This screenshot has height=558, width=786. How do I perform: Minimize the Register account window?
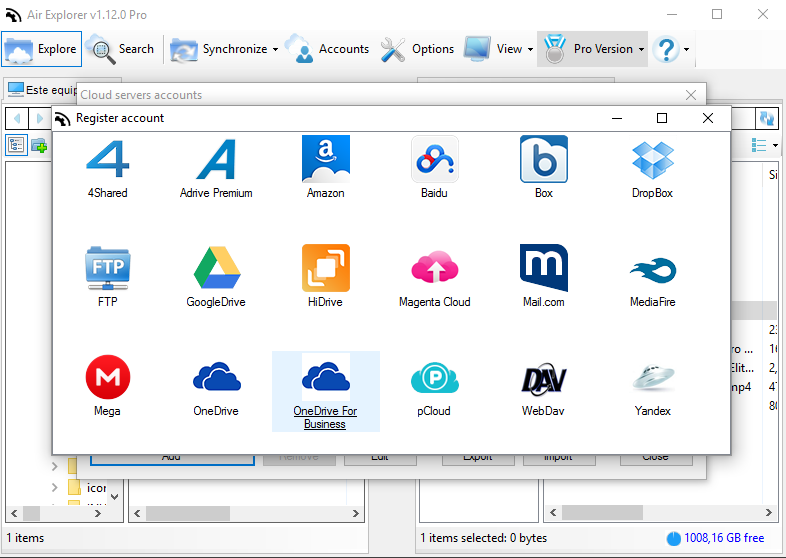[x=617, y=118]
